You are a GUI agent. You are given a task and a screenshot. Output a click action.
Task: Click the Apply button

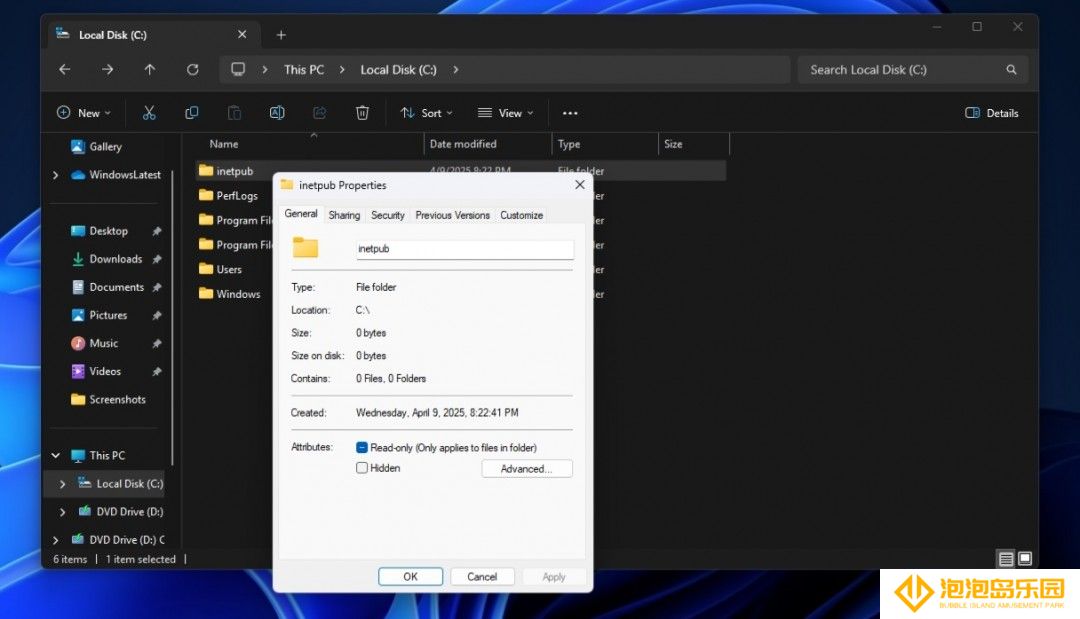click(x=554, y=577)
